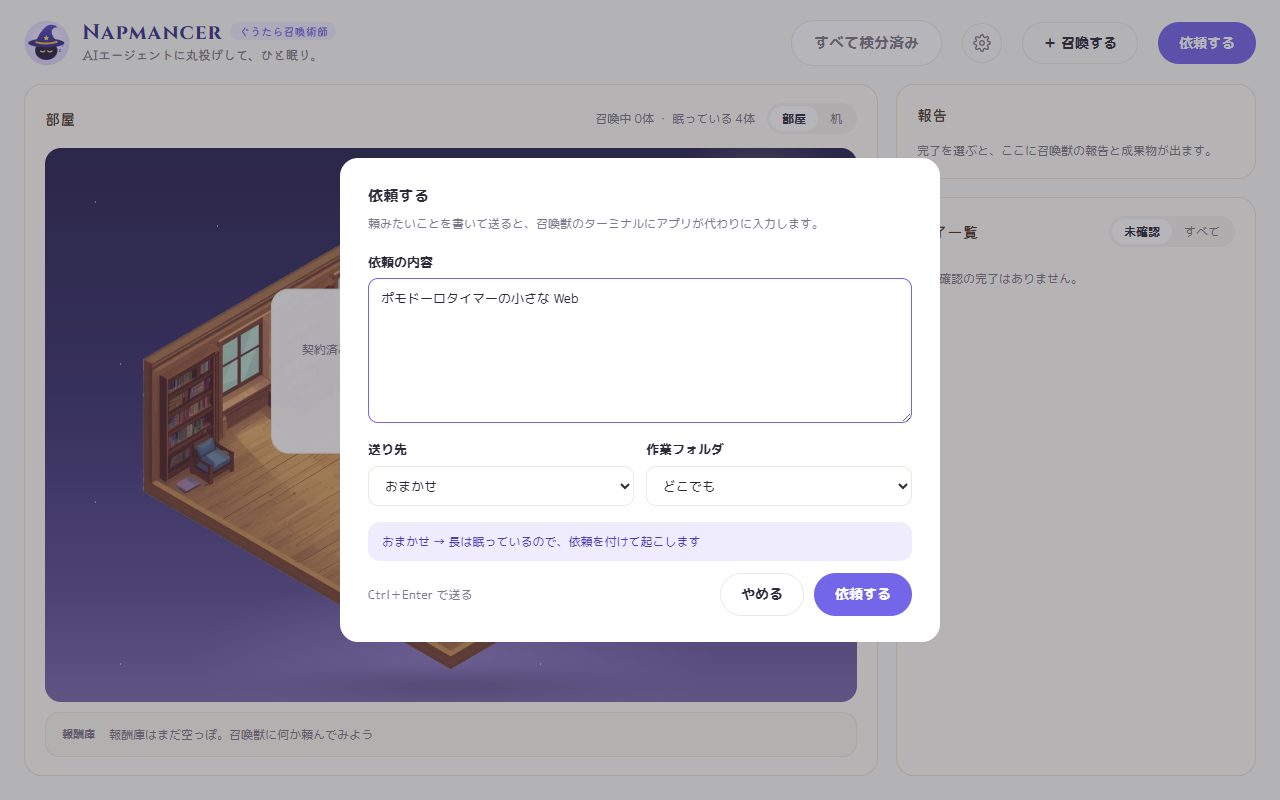The image size is (1280, 800).
Task: Click the おまかせ hint message banner
Action: [x=640, y=542]
